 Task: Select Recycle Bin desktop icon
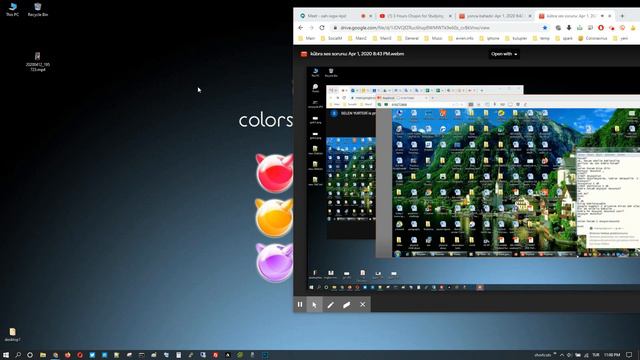[x=38, y=9]
